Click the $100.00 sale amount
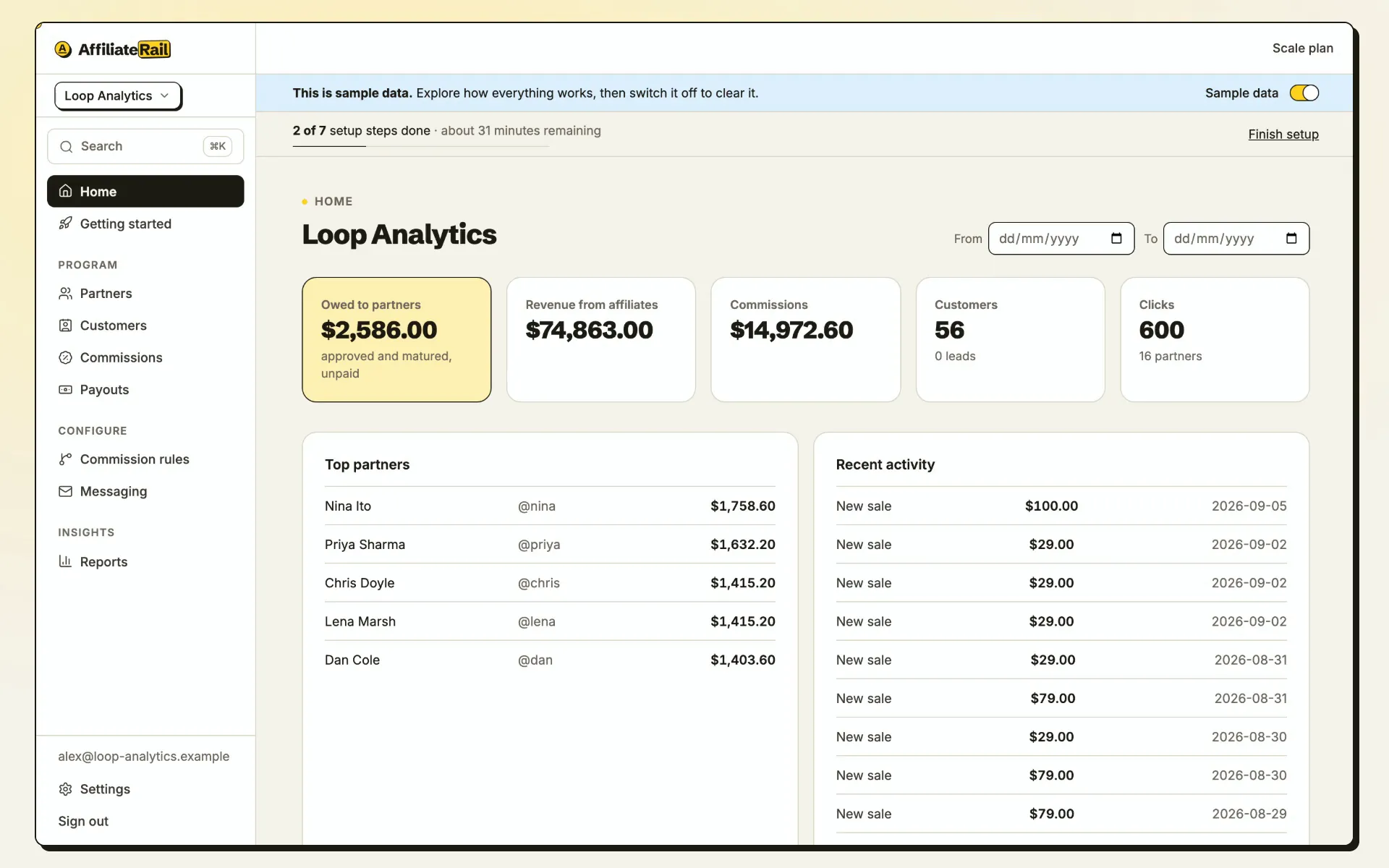This screenshot has width=1389, height=868. coord(1051,506)
